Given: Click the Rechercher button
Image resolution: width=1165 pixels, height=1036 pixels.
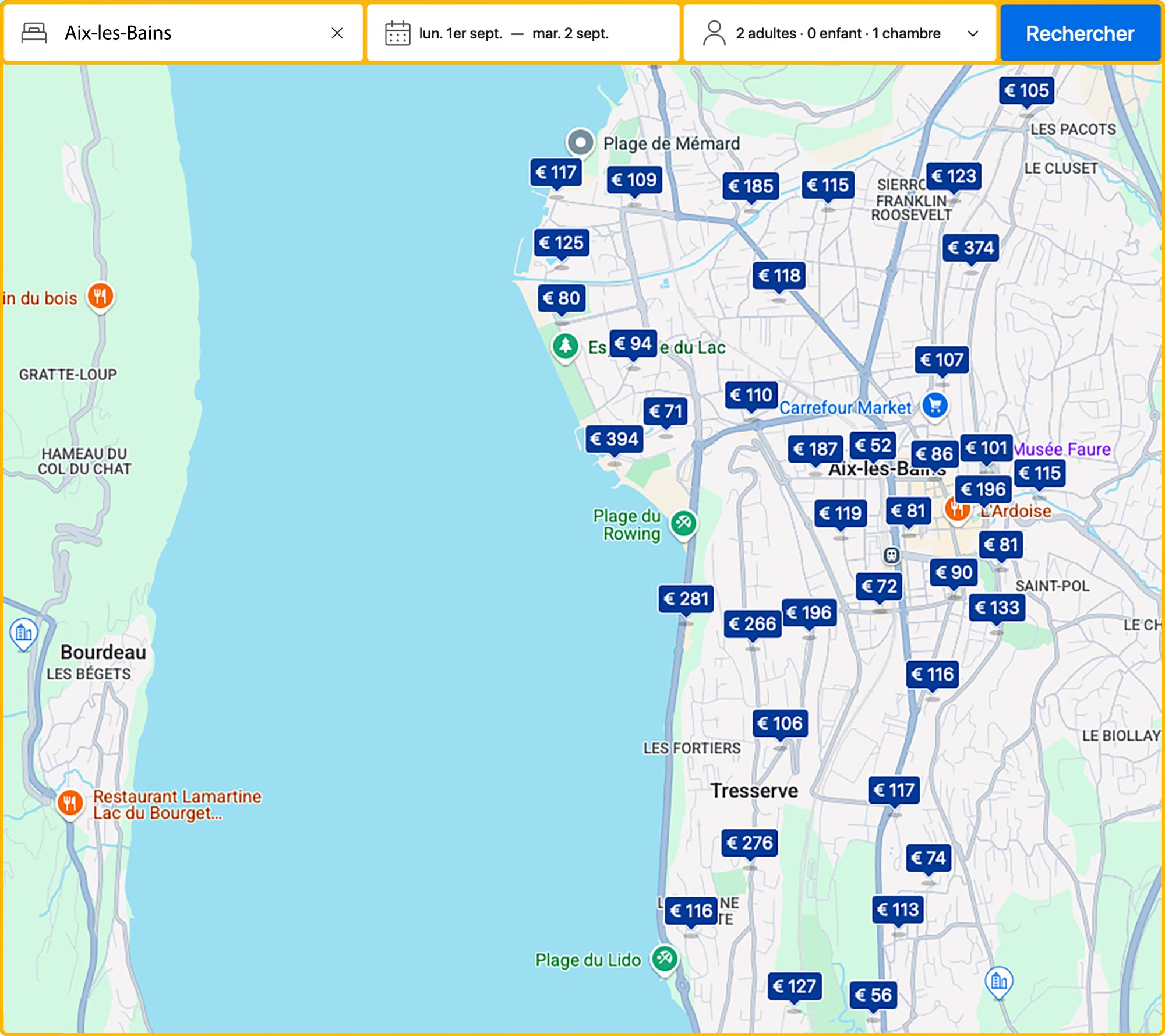Looking at the screenshot, I should (x=1081, y=33).
